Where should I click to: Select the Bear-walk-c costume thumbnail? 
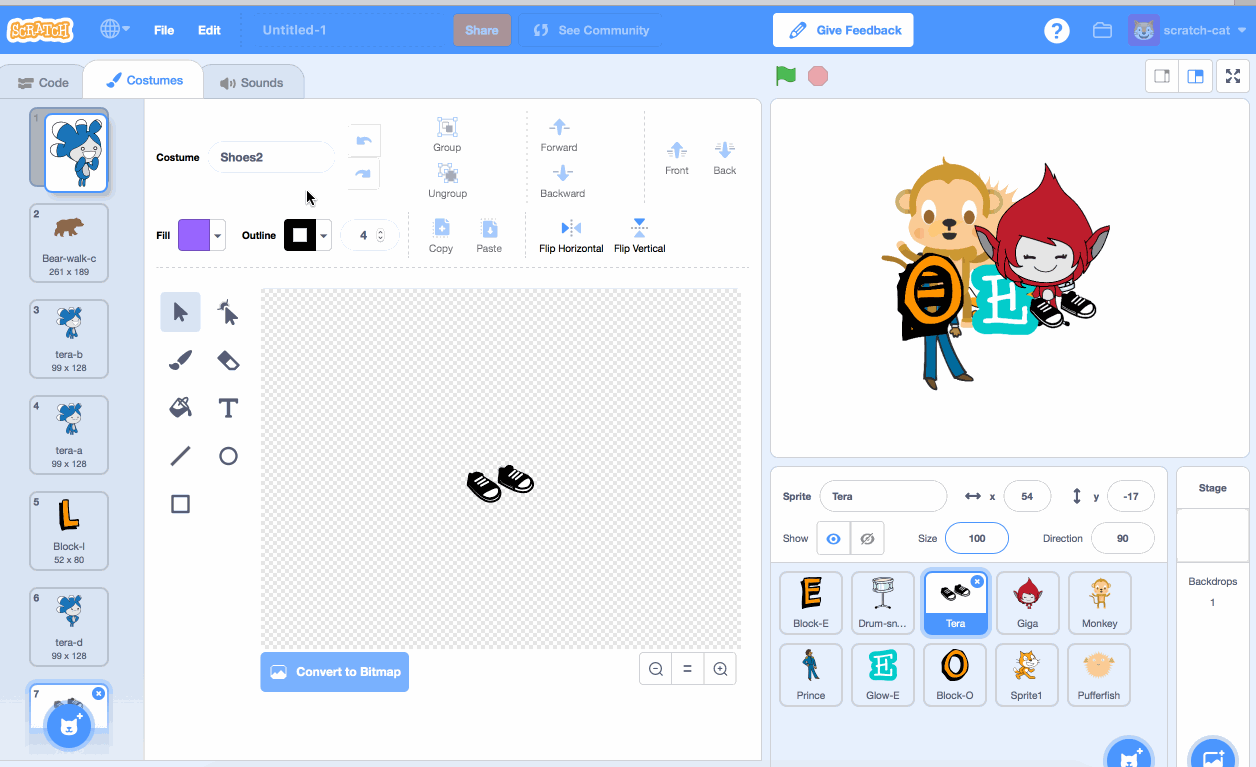point(69,243)
